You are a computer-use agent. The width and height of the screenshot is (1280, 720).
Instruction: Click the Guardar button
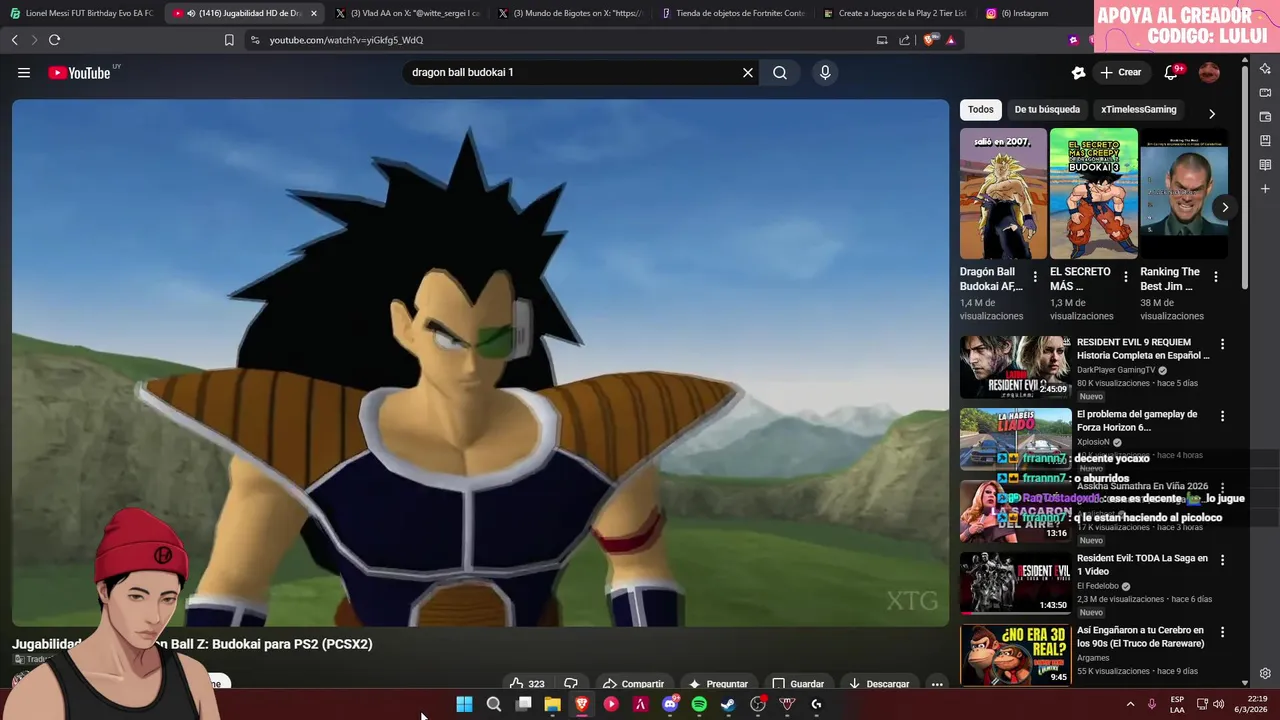pos(798,684)
